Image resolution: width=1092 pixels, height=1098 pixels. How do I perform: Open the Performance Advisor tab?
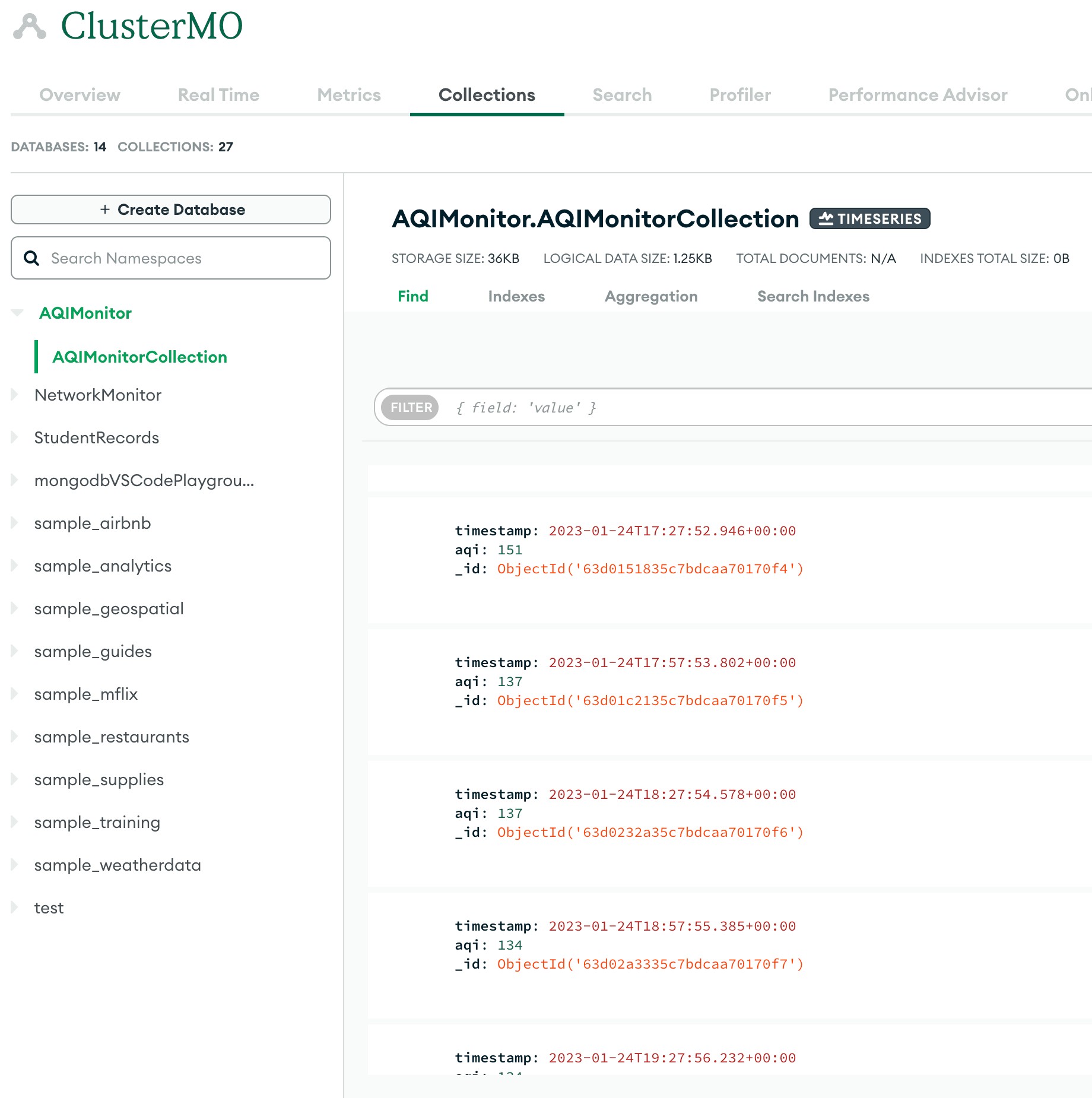coord(917,95)
